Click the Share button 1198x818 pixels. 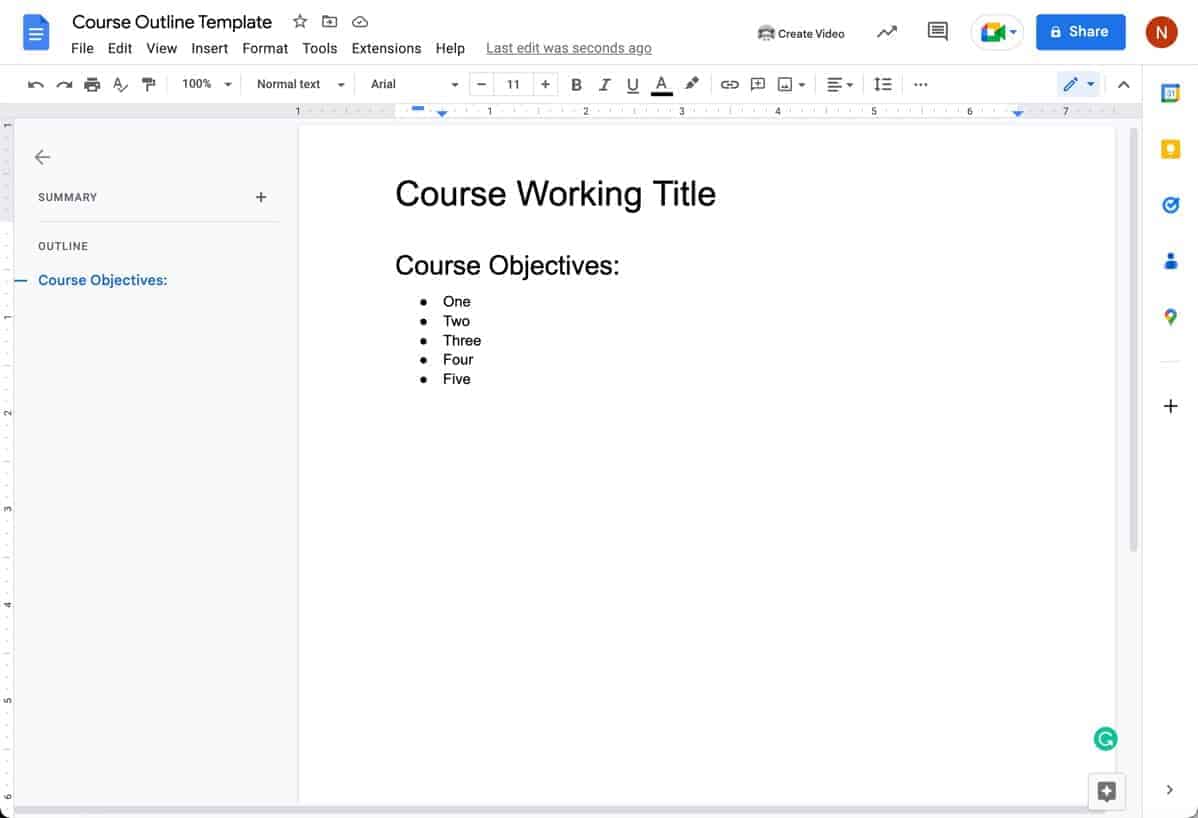[1080, 32]
